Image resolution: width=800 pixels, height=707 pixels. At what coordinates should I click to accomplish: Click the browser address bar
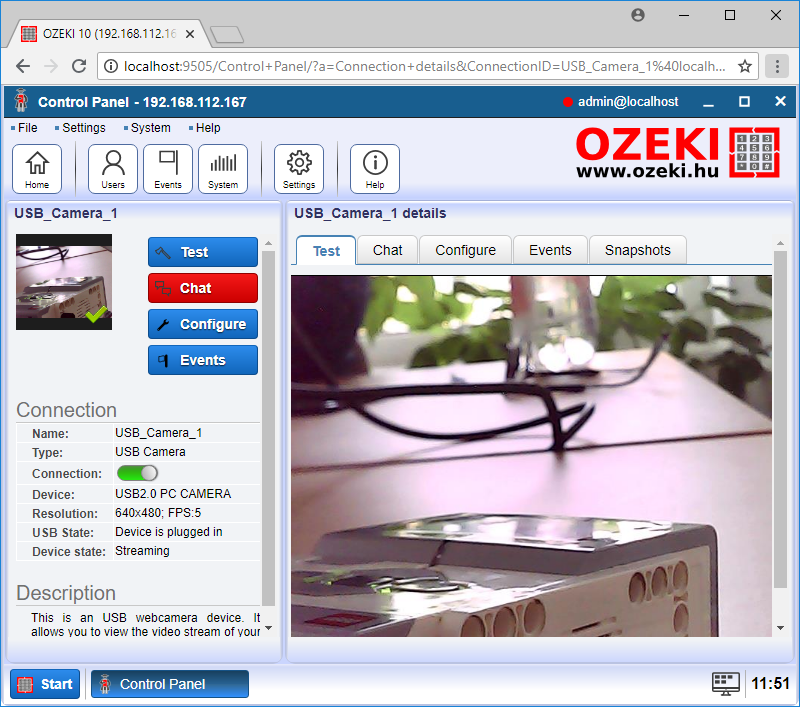click(x=428, y=66)
